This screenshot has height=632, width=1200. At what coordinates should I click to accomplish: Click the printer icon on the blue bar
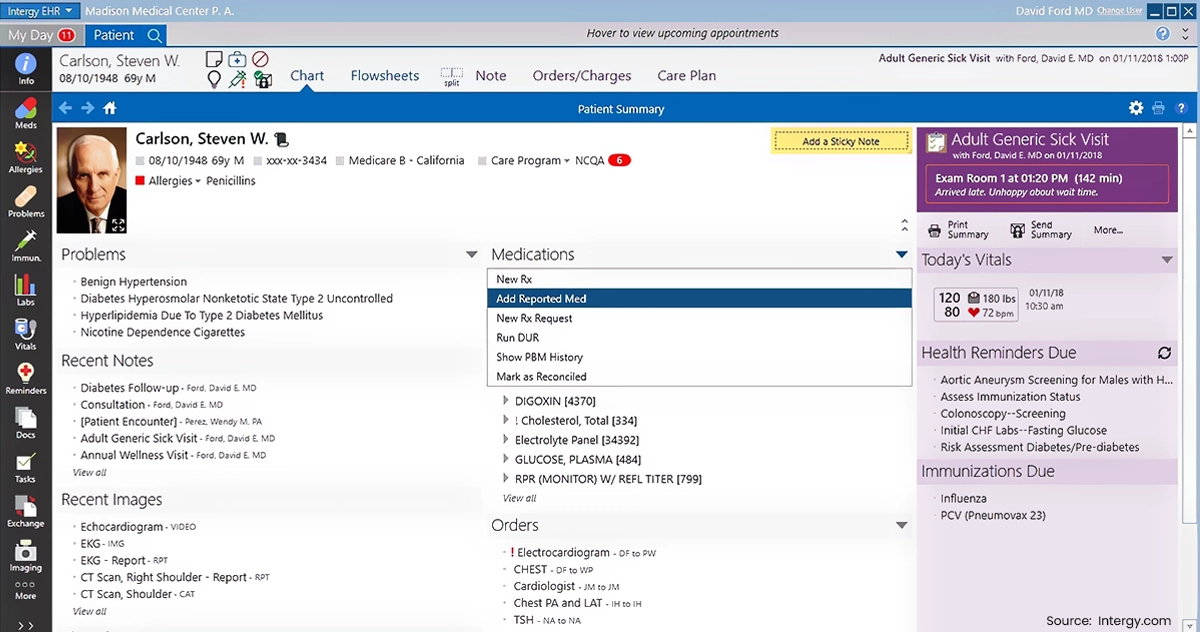click(x=1159, y=108)
